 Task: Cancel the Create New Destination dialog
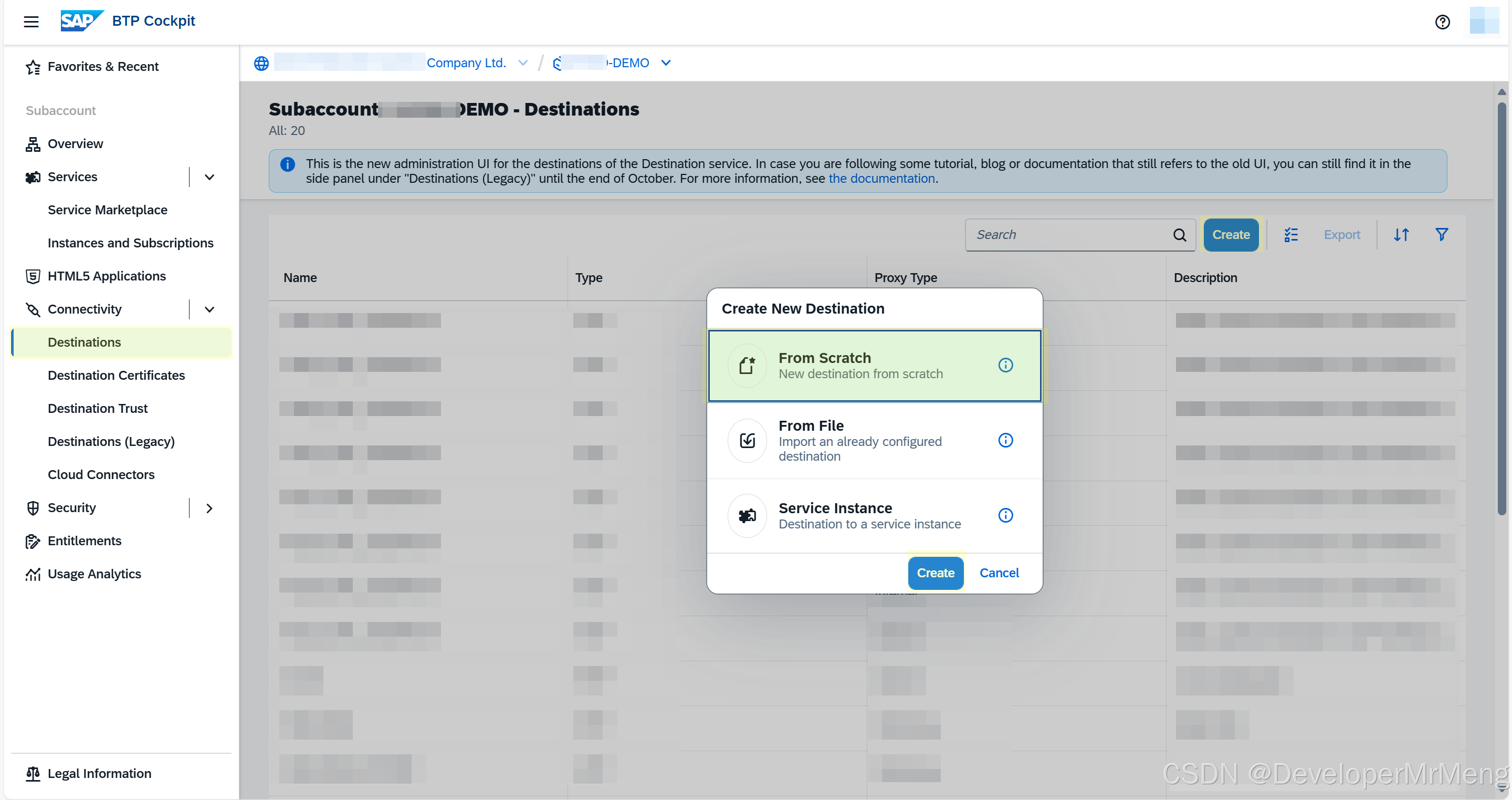(x=999, y=573)
